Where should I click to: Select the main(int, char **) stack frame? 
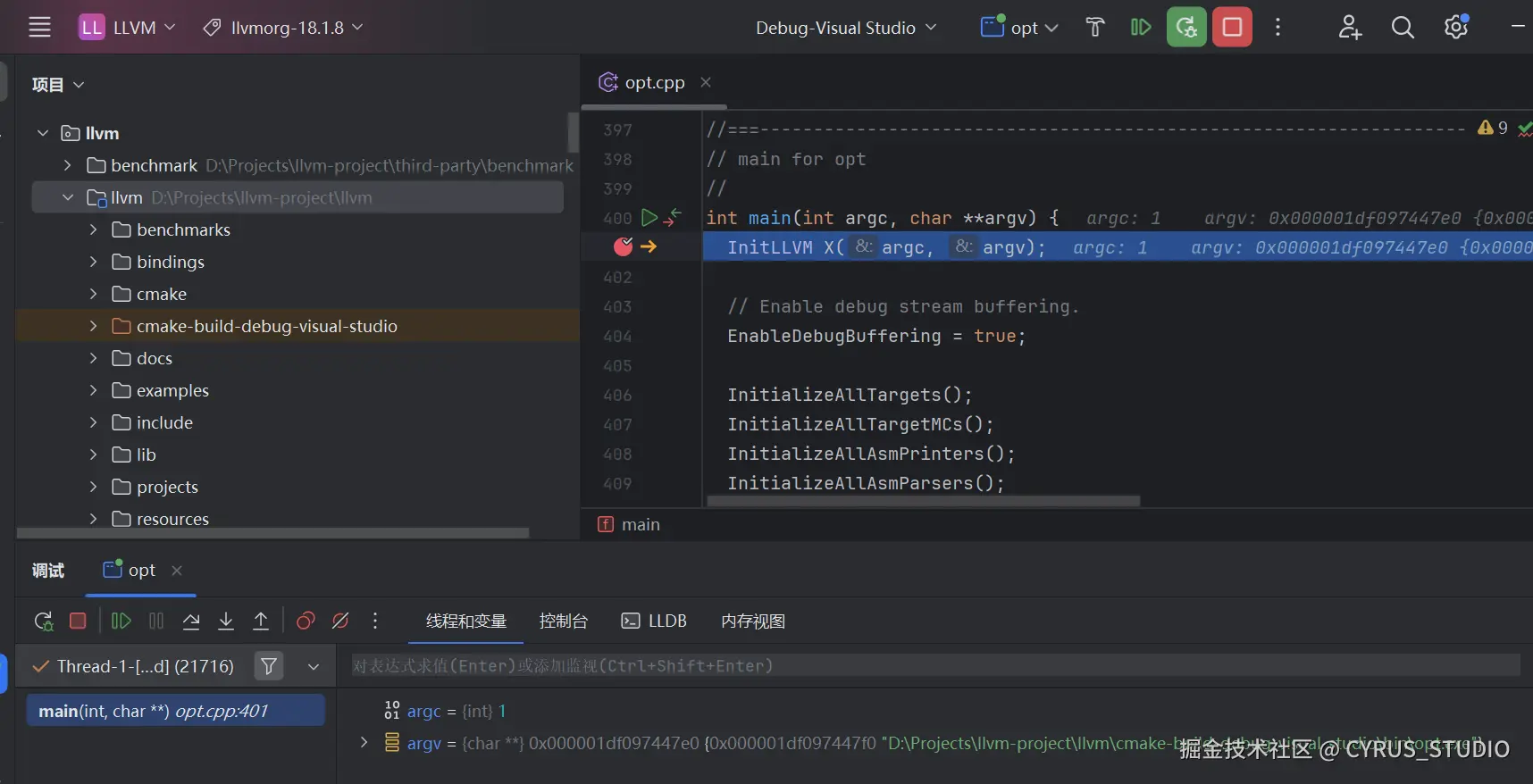176,711
